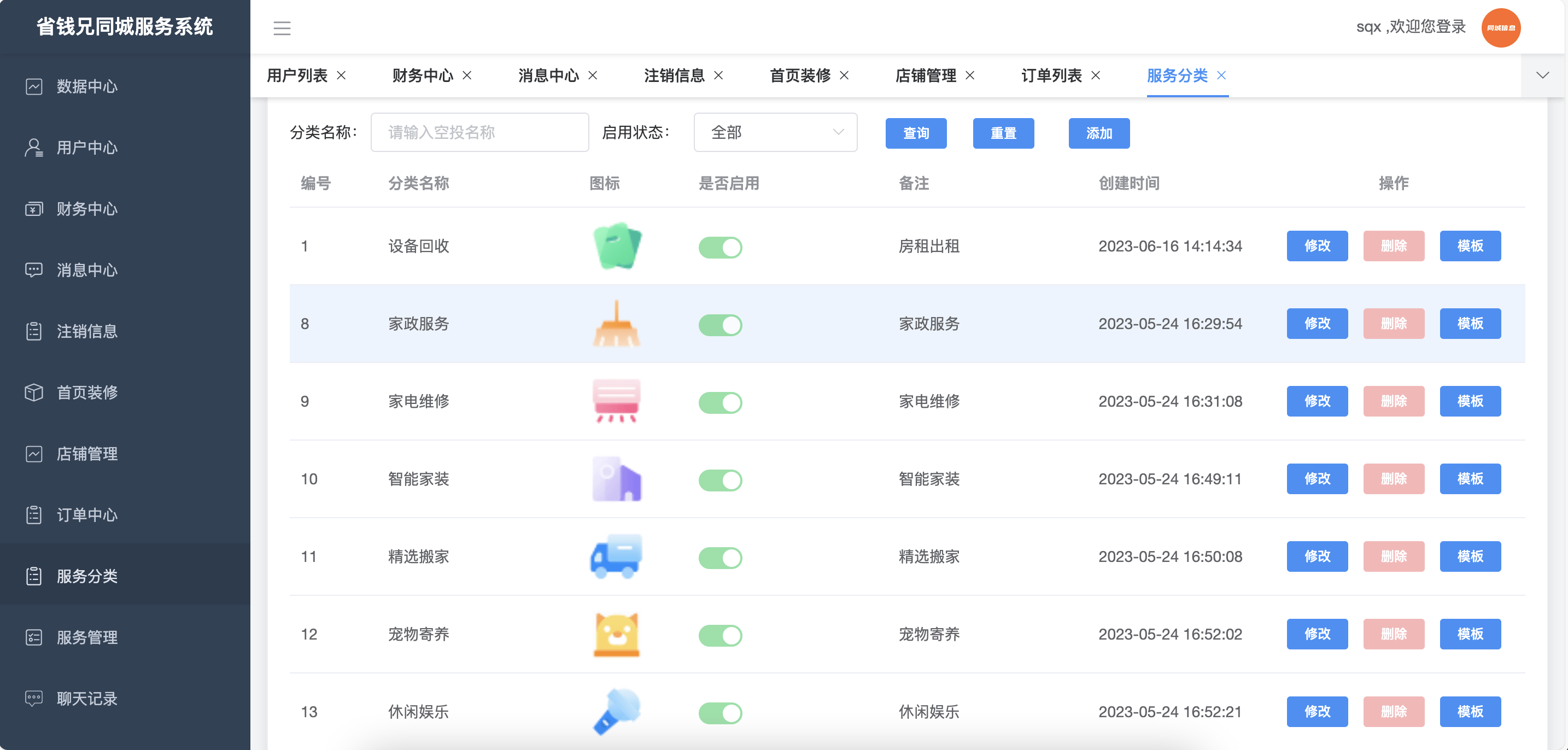Click 删除 for 智能家装 row
1568x750 pixels.
point(1394,478)
